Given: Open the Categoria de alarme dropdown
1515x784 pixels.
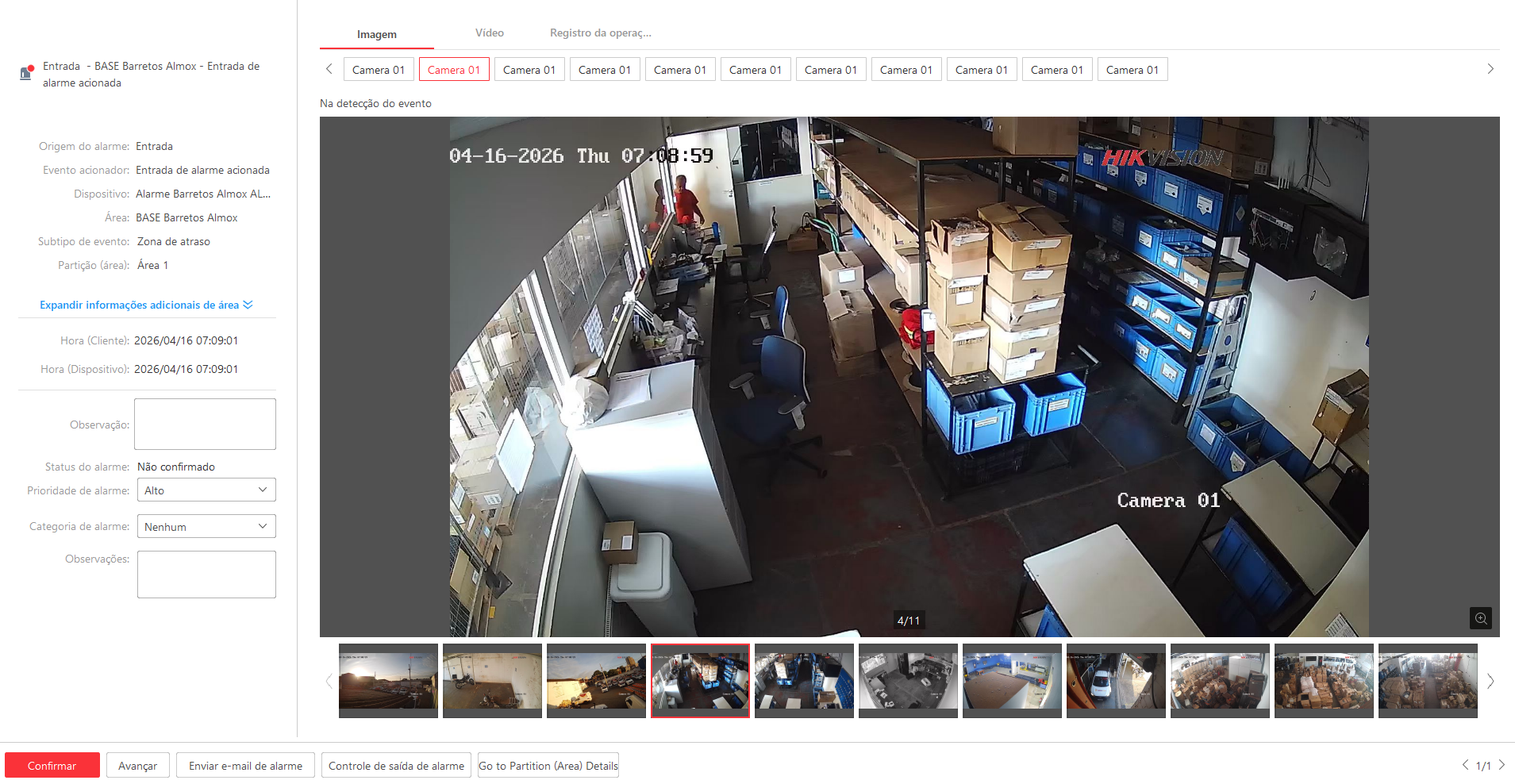Looking at the screenshot, I should 206,527.
